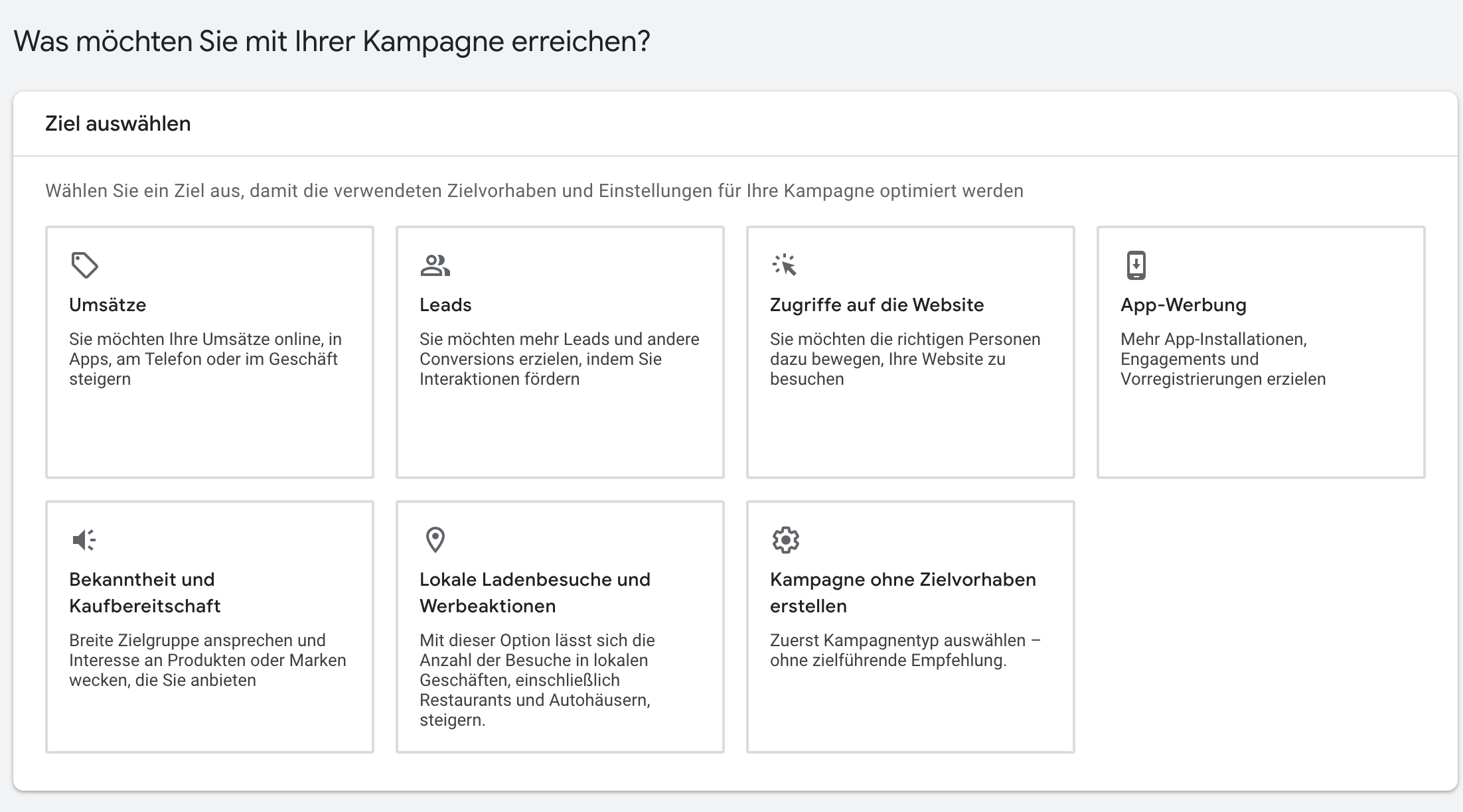Click the 'Wählen Sie ein Ziel aus' instruction text
Image resolution: width=1463 pixels, height=812 pixels.
click(534, 191)
